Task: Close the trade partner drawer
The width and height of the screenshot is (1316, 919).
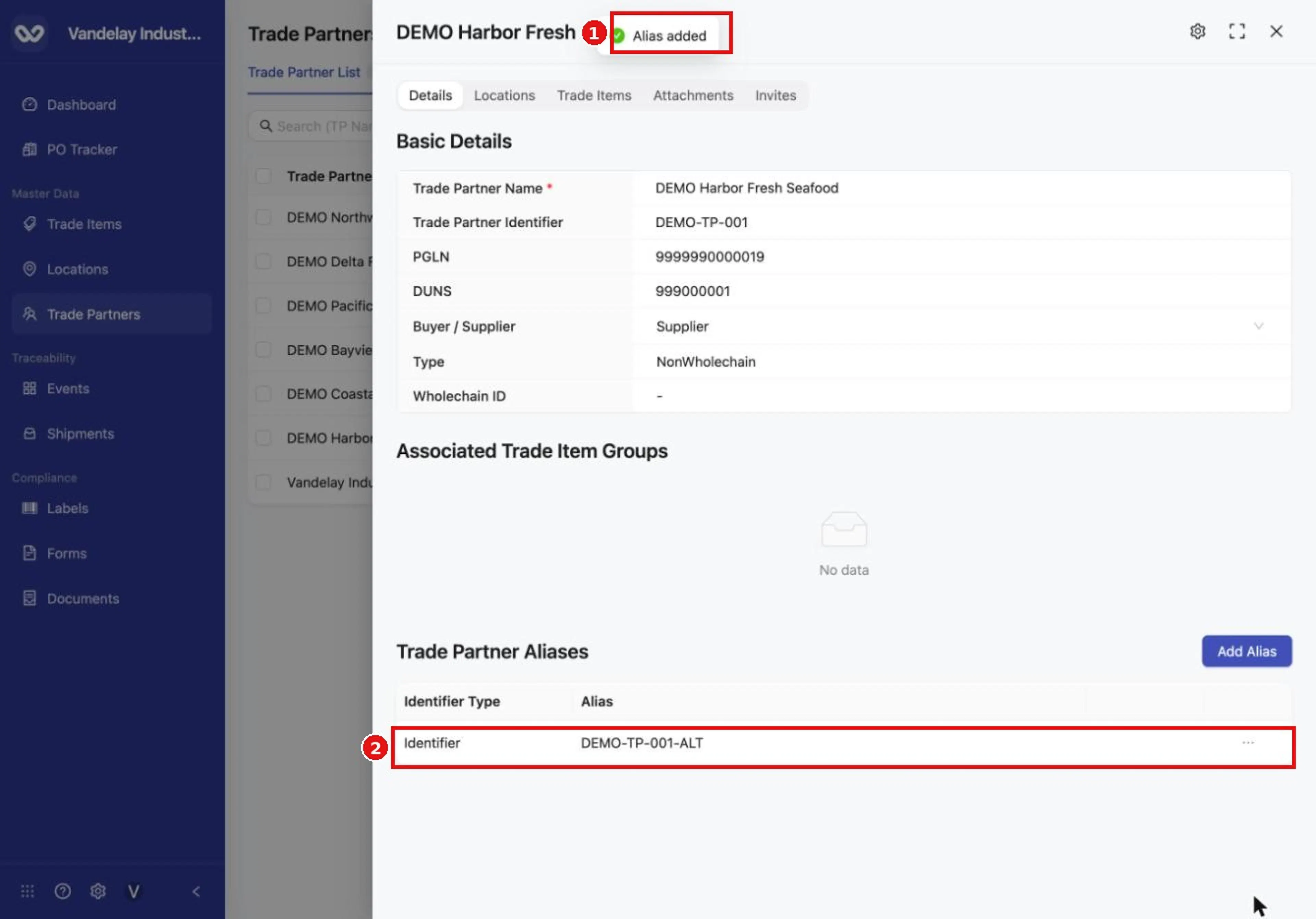Action: 1277,32
